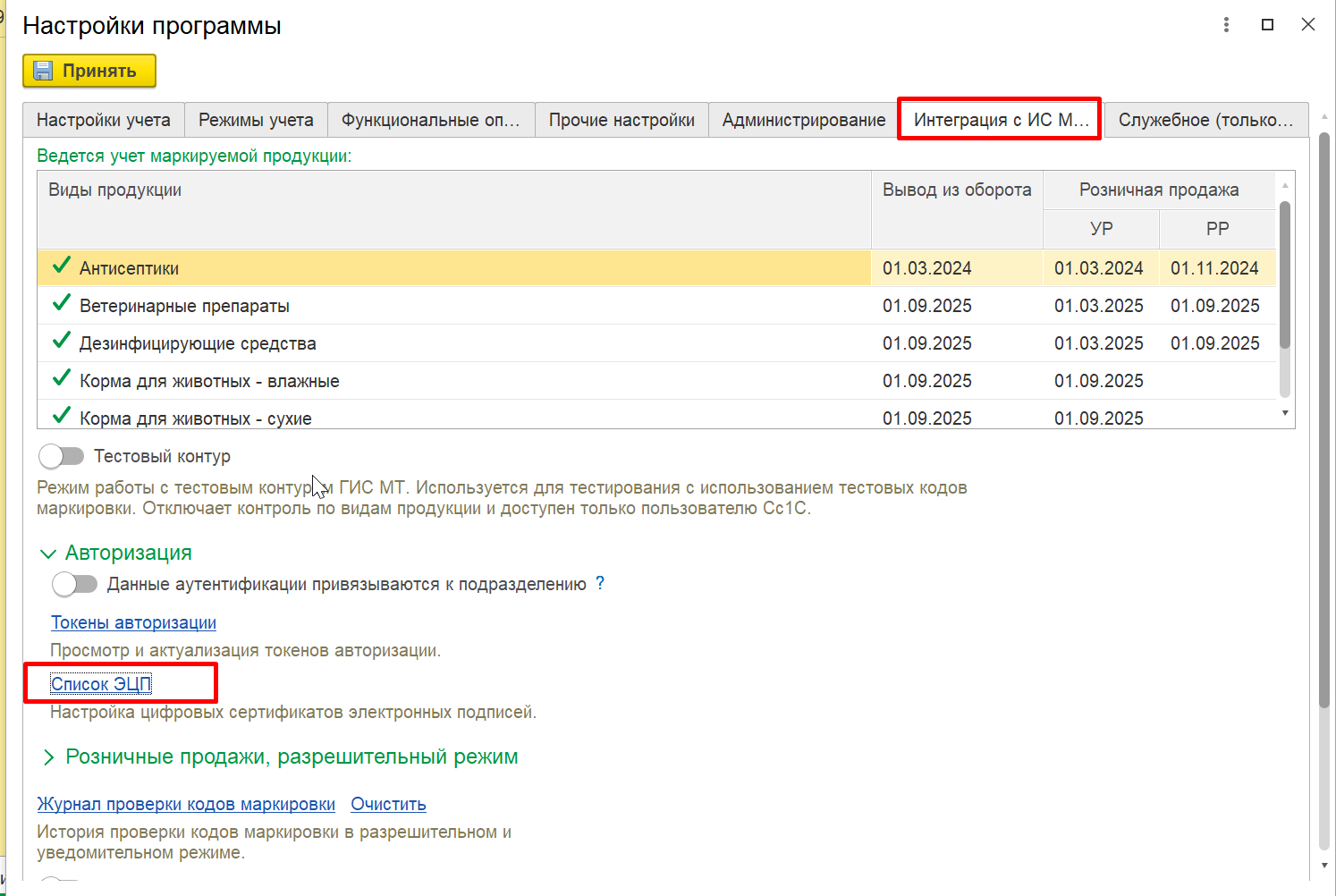1336x896 pixels.
Task: Open the Токены авторизации link
Action: tap(133, 622)
